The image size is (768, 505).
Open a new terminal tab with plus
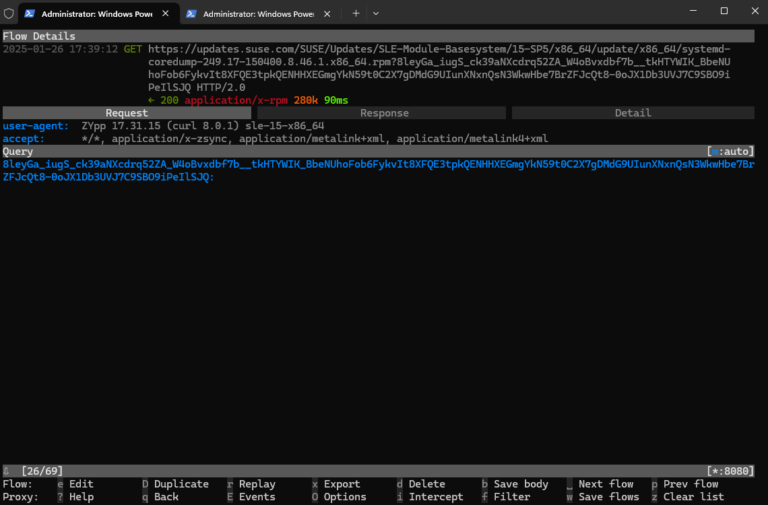(x=356, y=14)
